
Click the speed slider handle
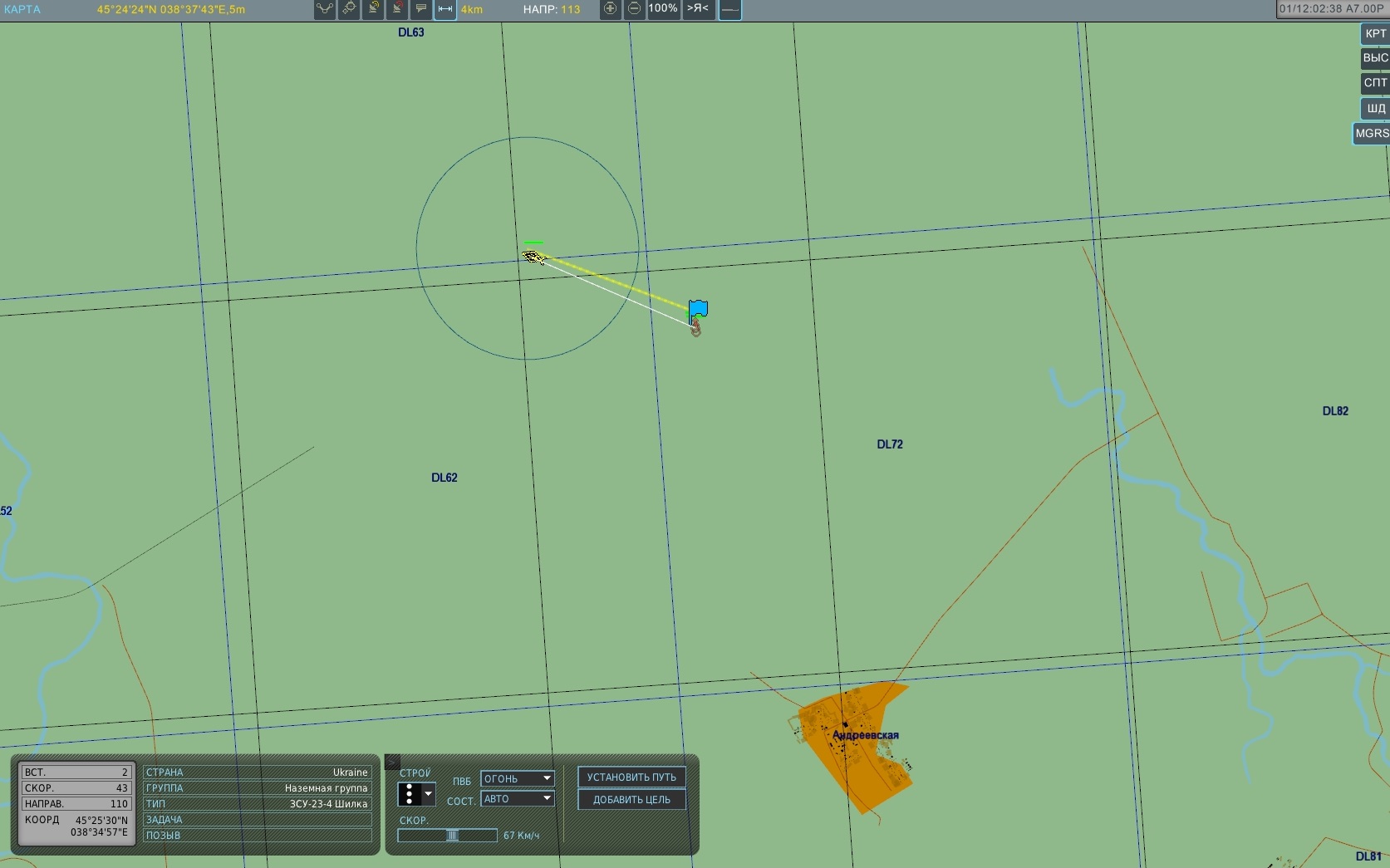[x=452, y=836]
